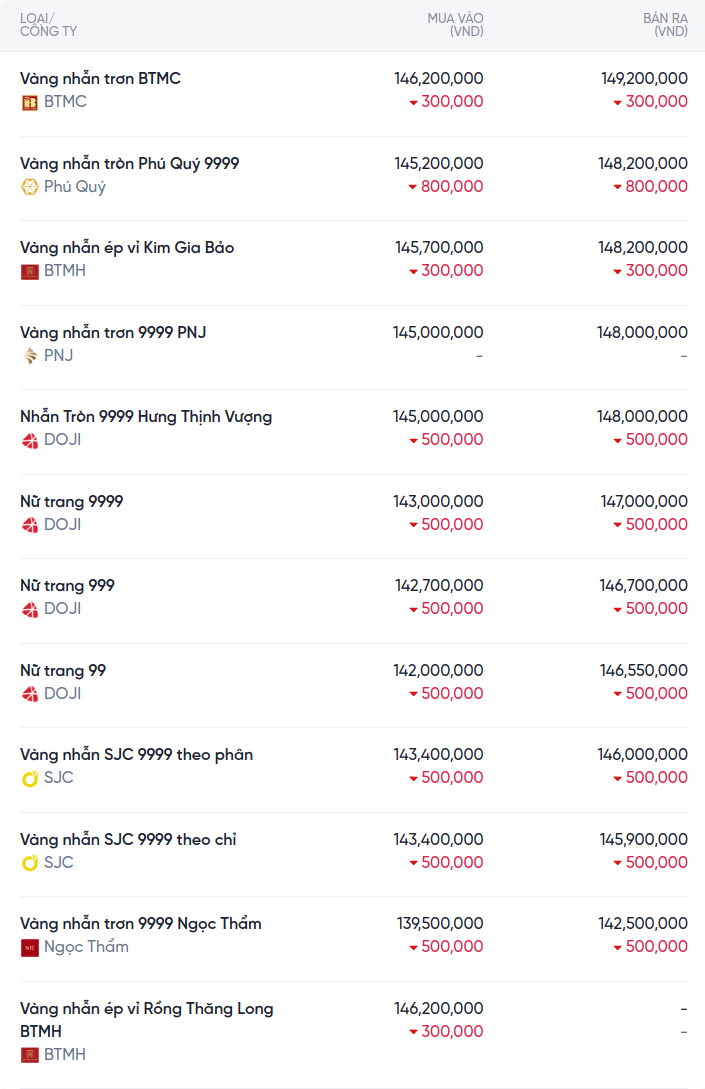Click the Ngọc Thẩm company logo
The width and height of the screenshot is (705, 1089).
(x=30, y=947)
